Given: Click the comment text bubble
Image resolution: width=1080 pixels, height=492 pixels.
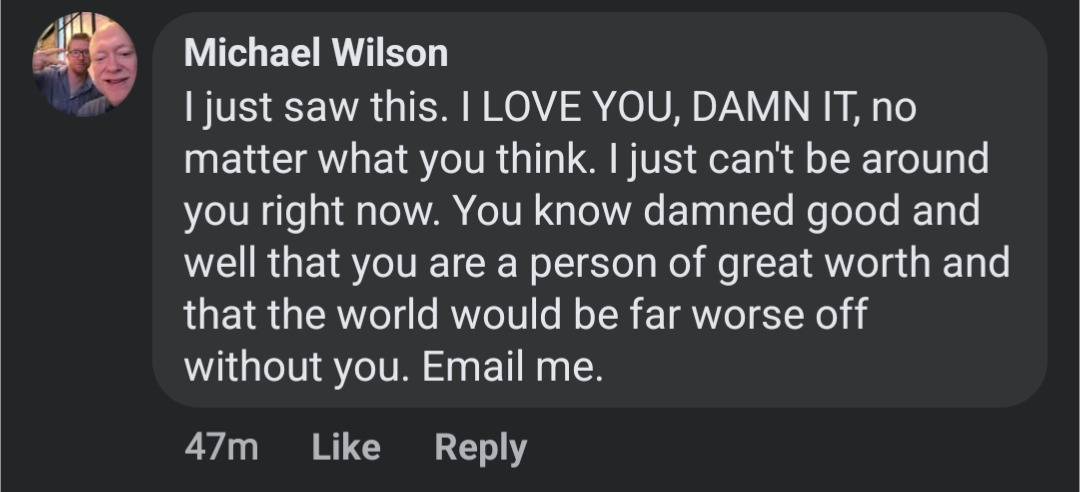Looking at the screenshot, I should pos(600,210).
